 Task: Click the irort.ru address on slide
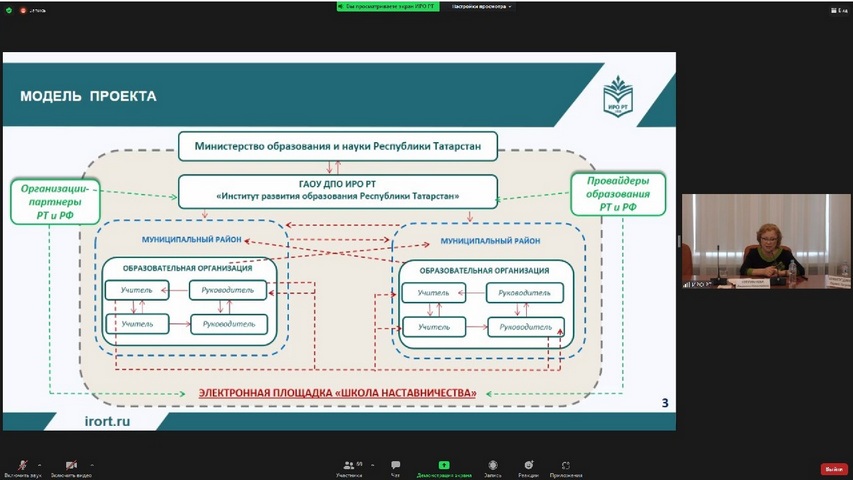pyautogui.click(x=107, y=421)
